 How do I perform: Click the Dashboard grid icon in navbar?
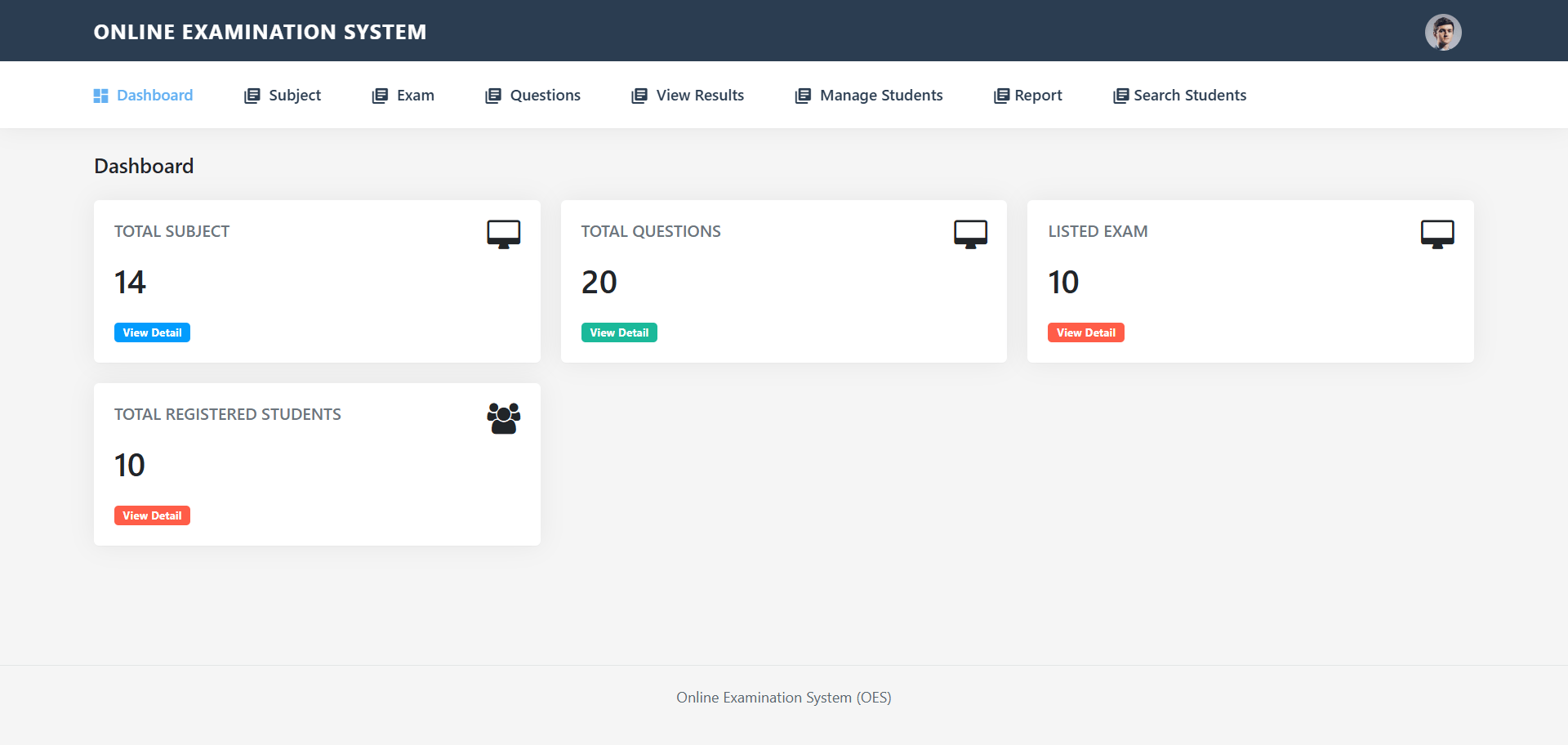point(100,96)
